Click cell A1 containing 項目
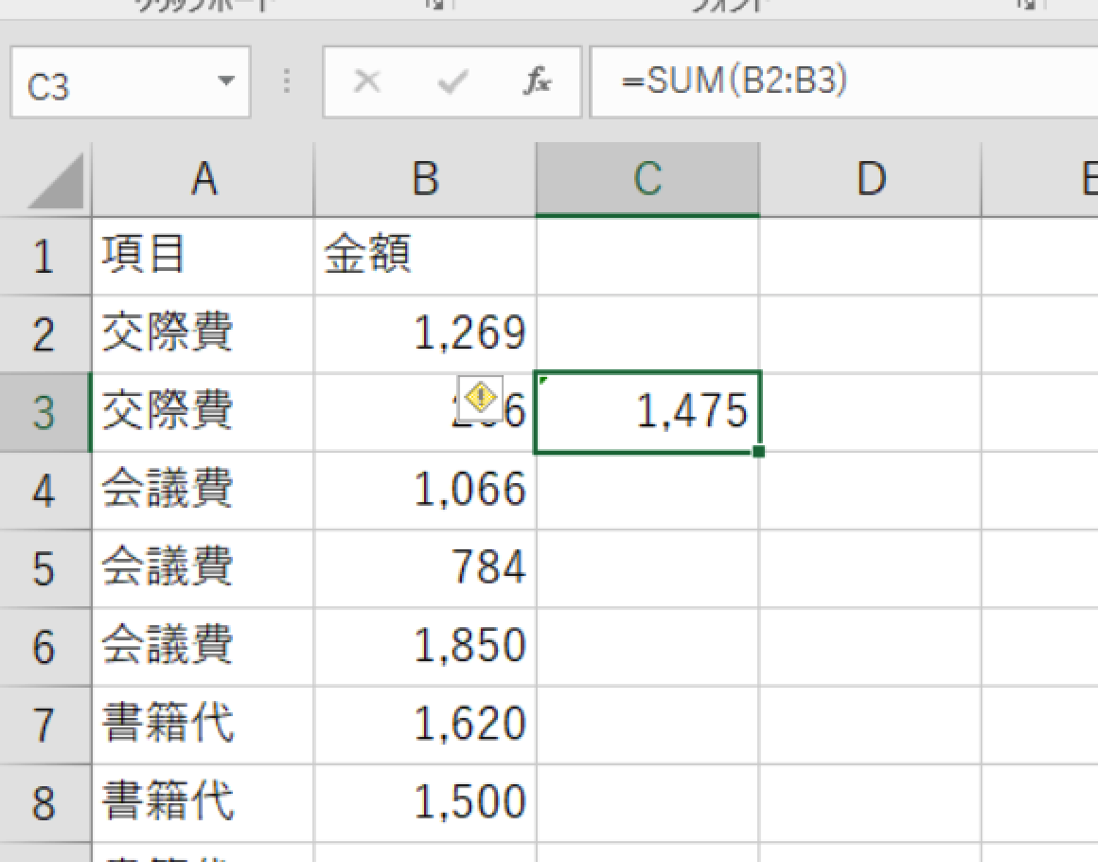 point(203,256)
